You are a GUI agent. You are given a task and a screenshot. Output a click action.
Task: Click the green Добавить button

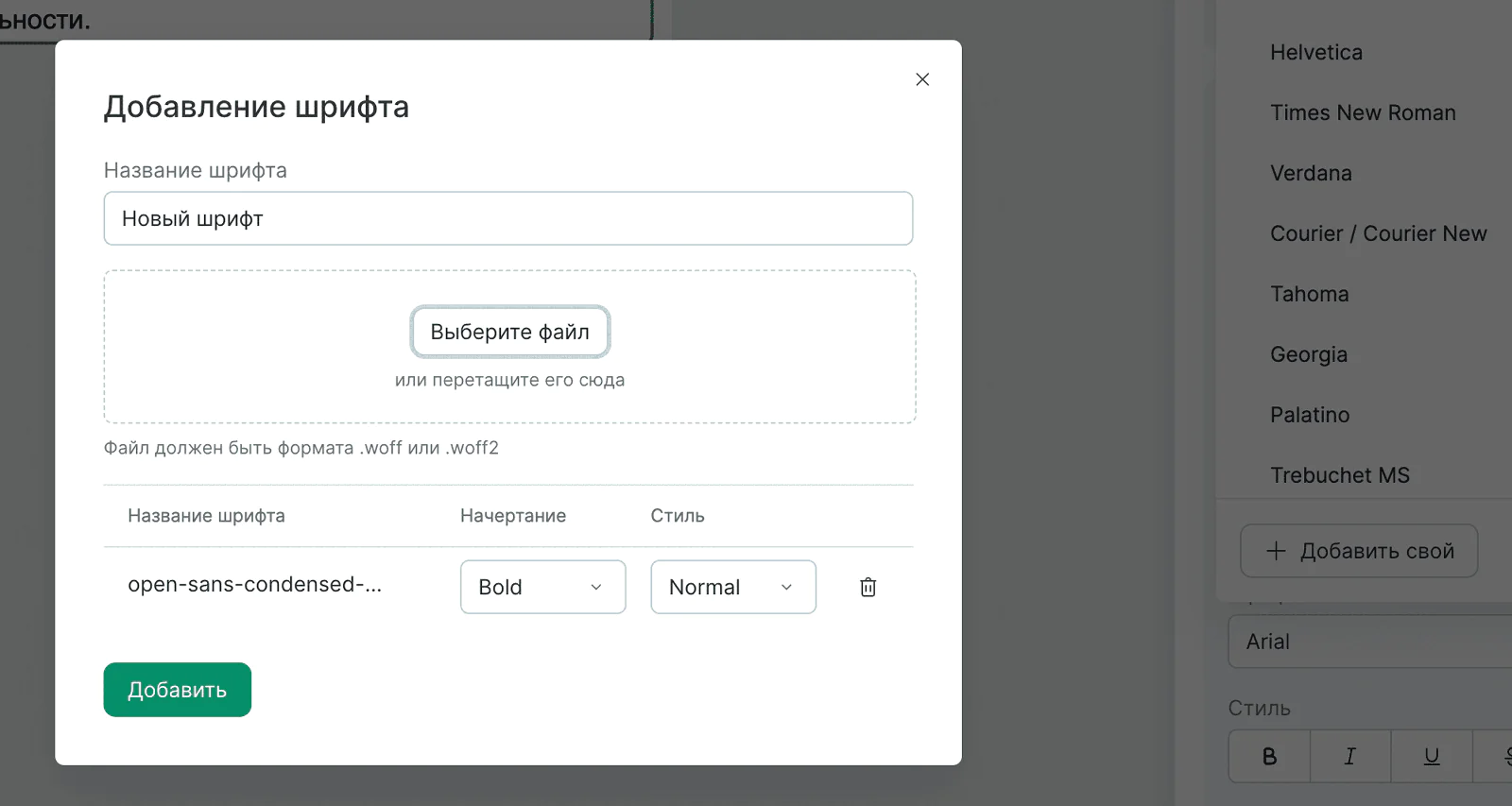tap(178, 690)
